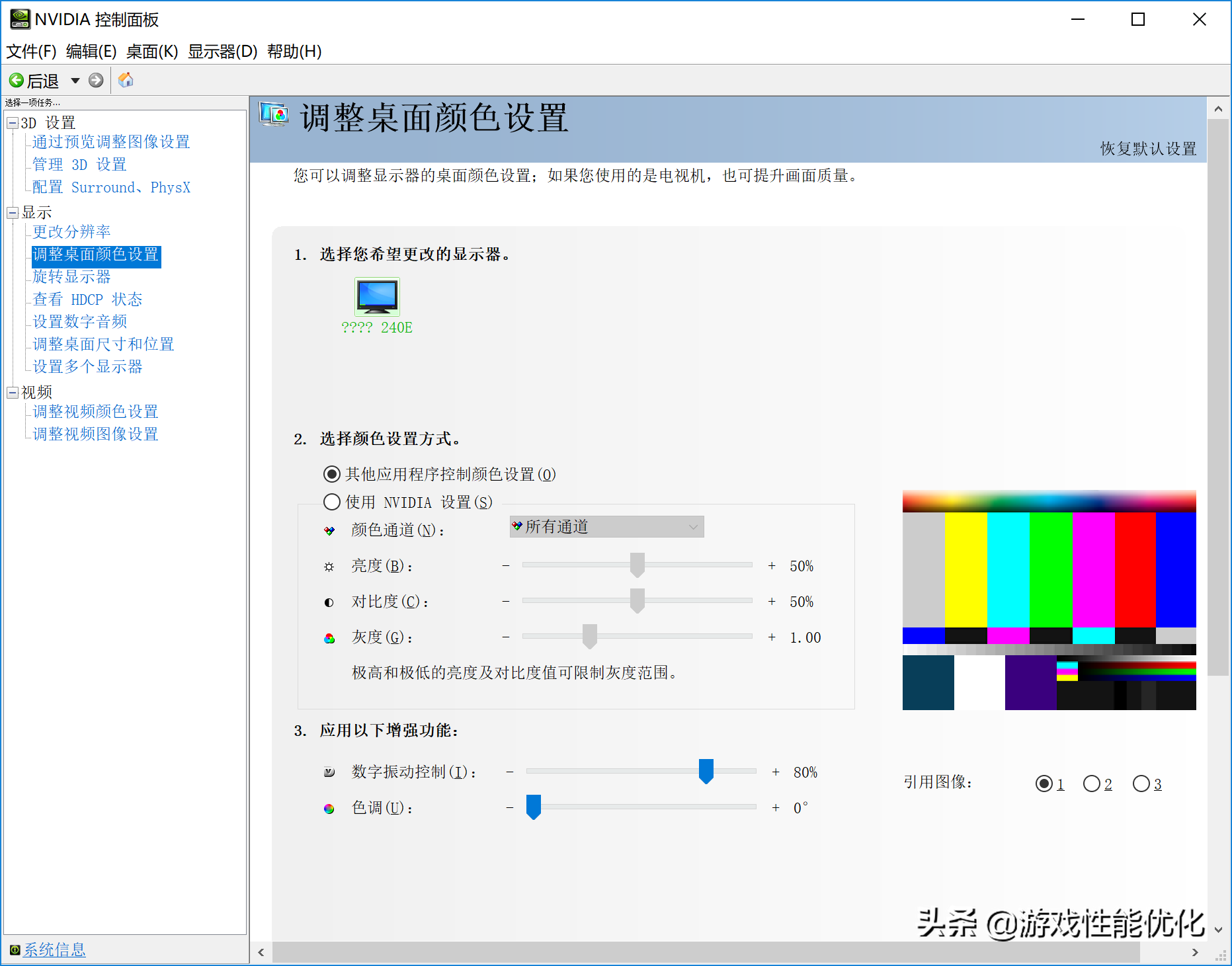This screenshot has width=1232, height=966.
Task: Click the hue color wheel icon
Action: pyautogui.click(x=329, y=809)
